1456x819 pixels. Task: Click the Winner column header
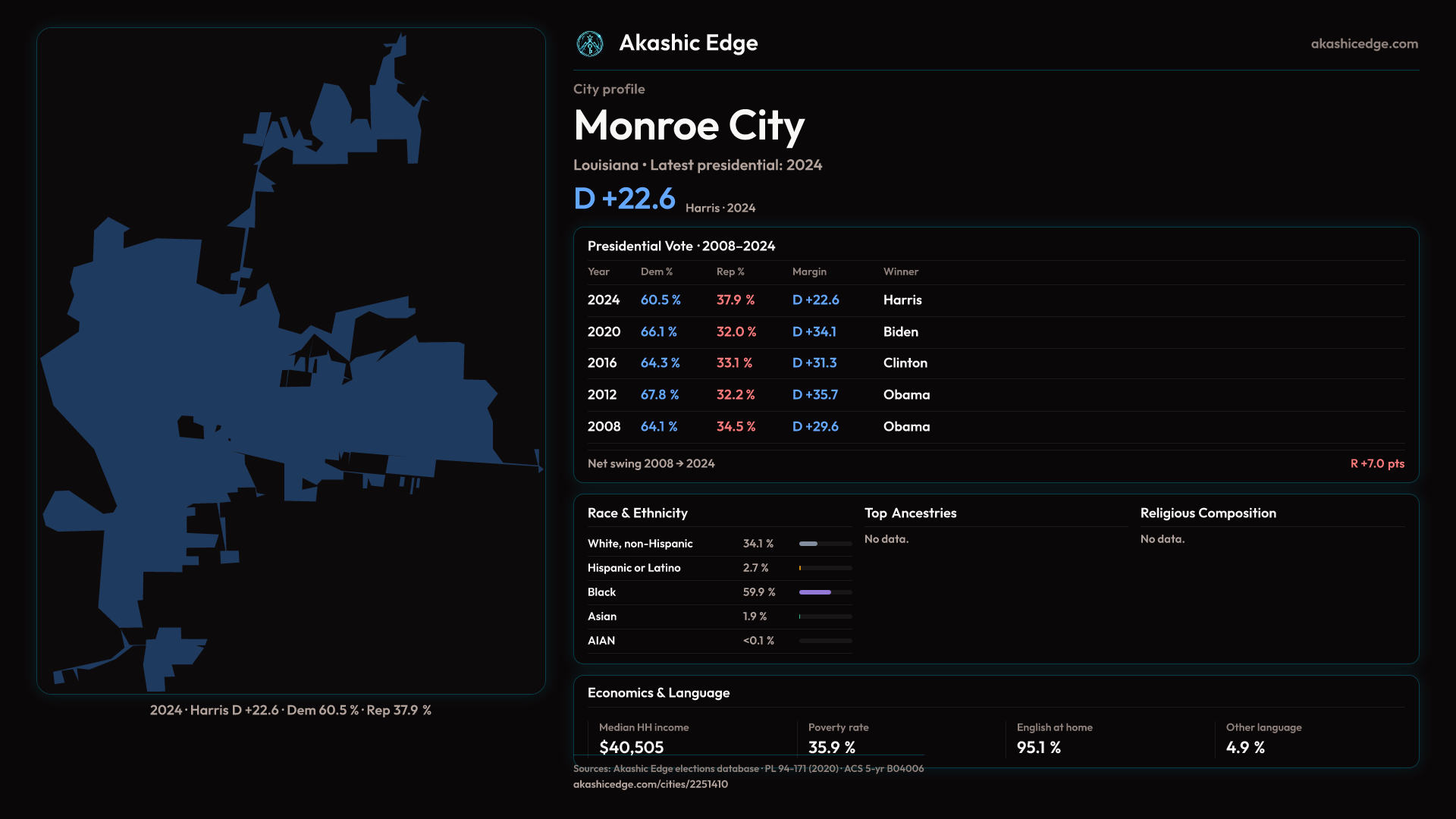coord(900,271)
